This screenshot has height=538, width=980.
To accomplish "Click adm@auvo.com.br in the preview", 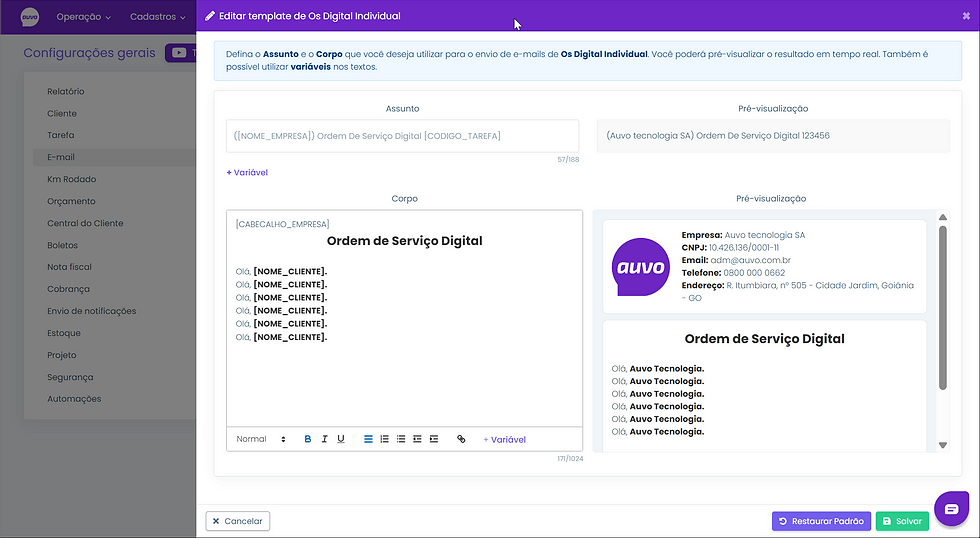I will (751, 260).
